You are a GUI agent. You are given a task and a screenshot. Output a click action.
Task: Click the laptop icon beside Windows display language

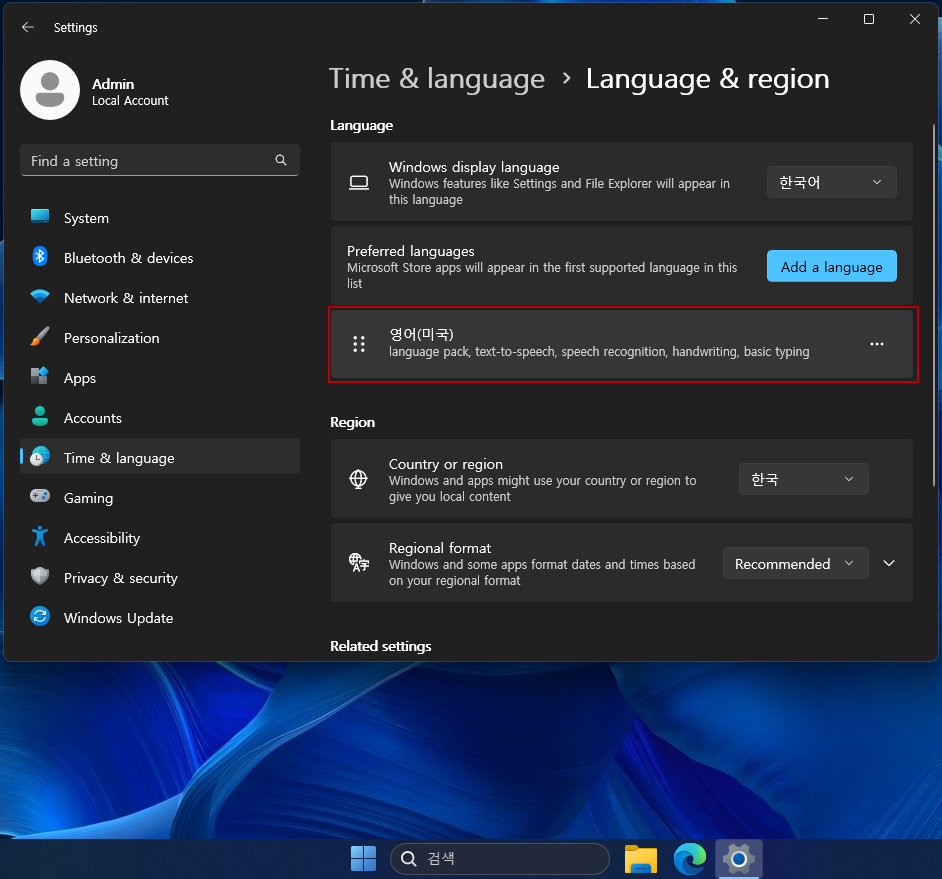[359, 183]
